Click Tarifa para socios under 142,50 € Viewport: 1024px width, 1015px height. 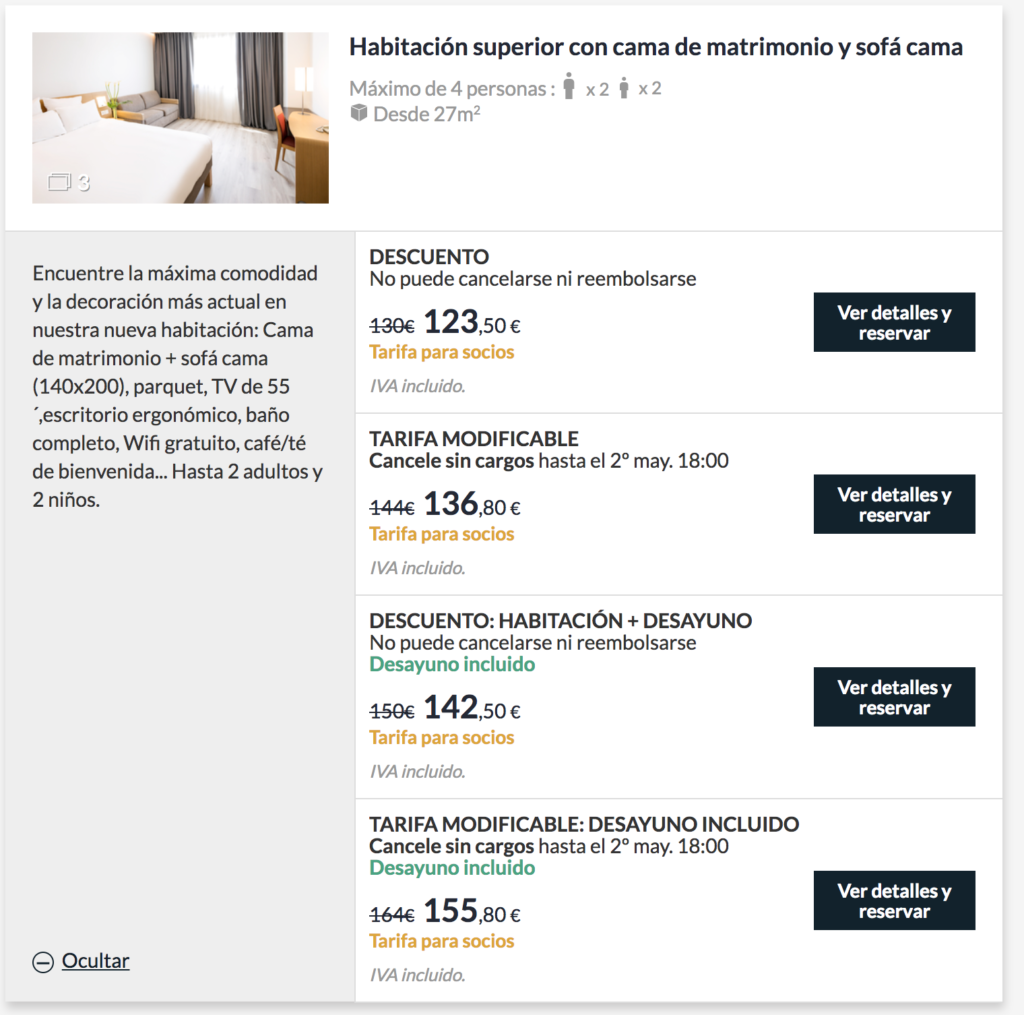click(x=441, y=737)
